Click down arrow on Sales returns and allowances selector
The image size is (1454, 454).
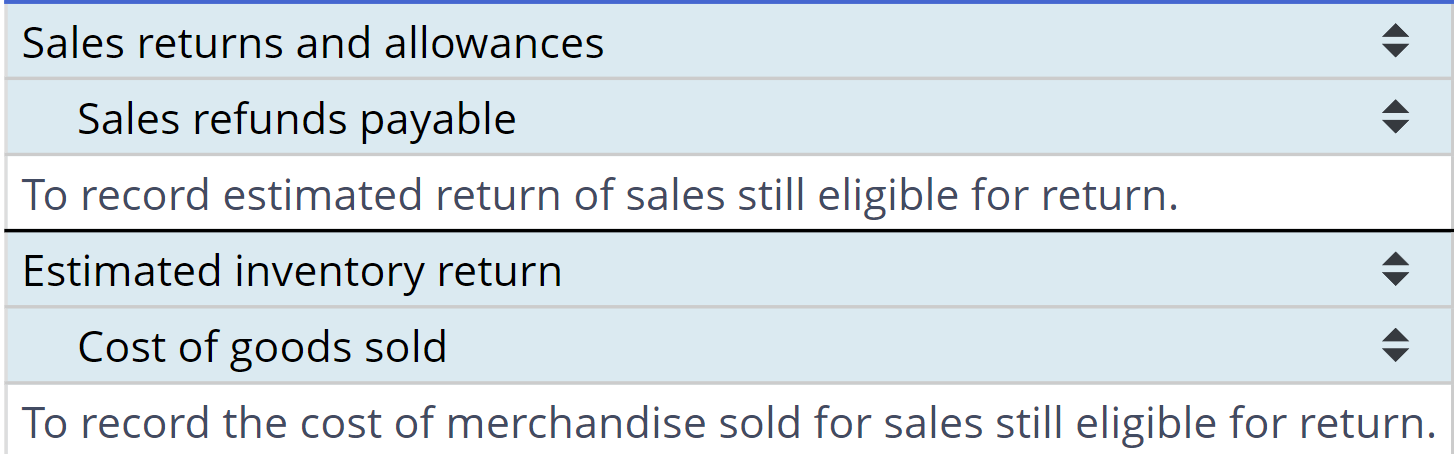pos(1394,50)
